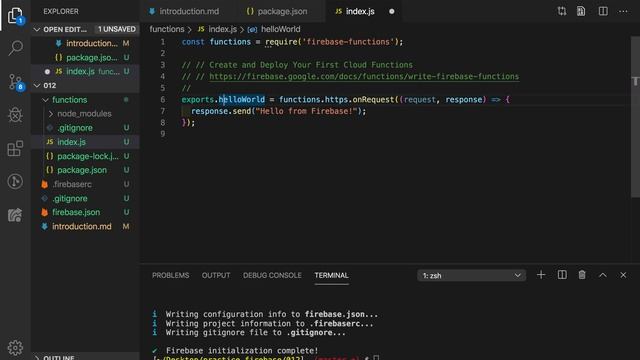The width and height of the screenshot is (640, 360).
Task: Open the Extensions view
Action: [16, 148]
